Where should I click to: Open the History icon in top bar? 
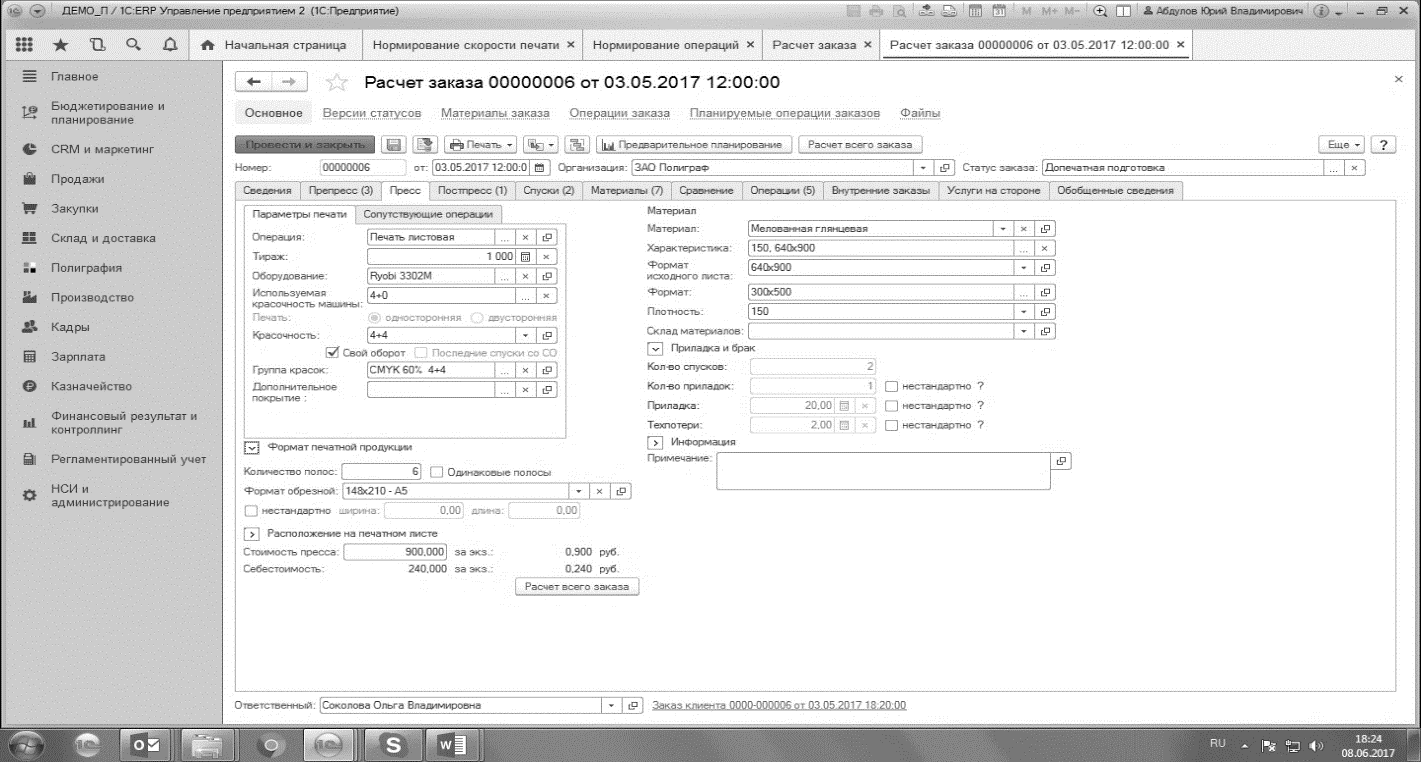click(x=97, y=45)
